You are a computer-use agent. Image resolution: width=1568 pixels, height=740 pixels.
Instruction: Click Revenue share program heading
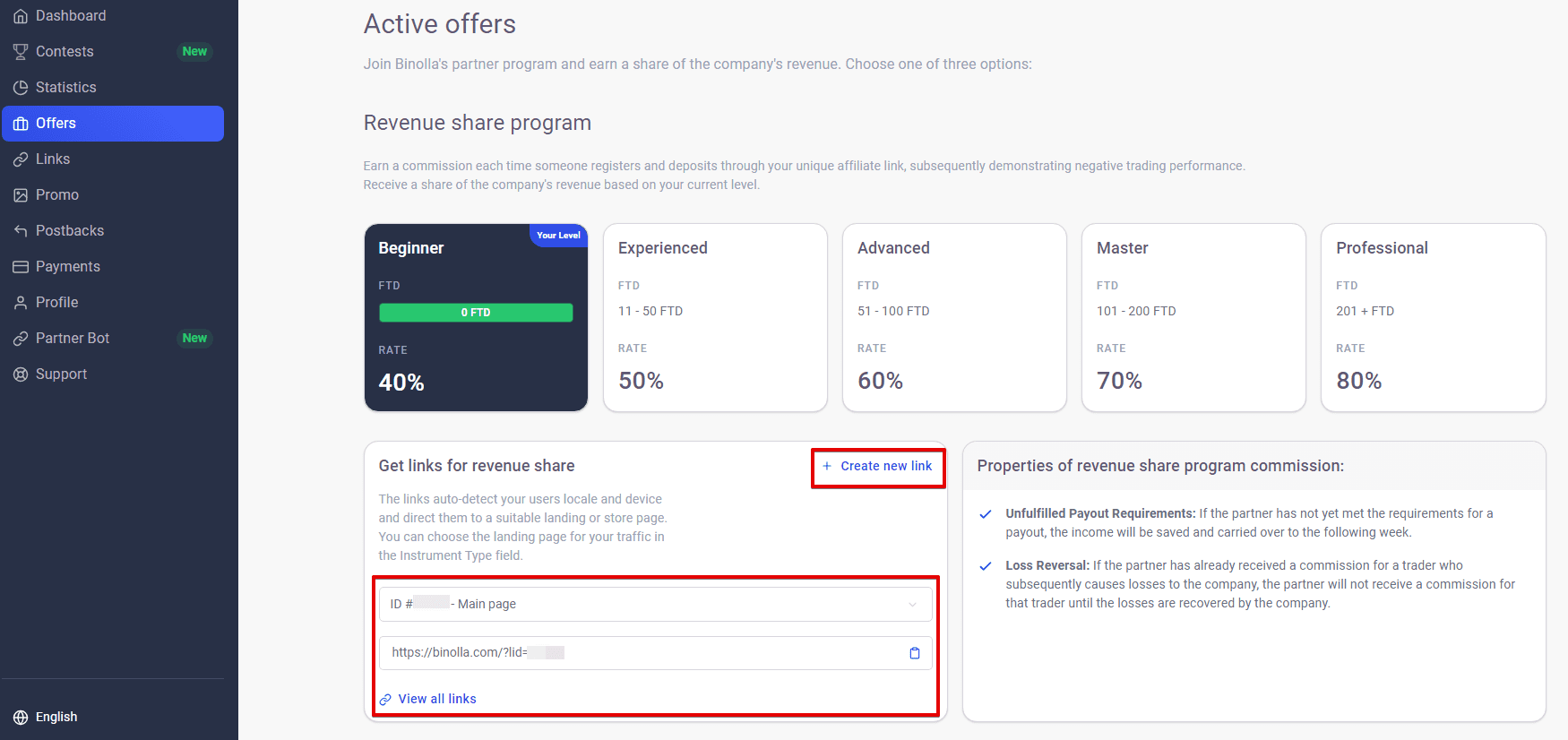tap(478, 124)
